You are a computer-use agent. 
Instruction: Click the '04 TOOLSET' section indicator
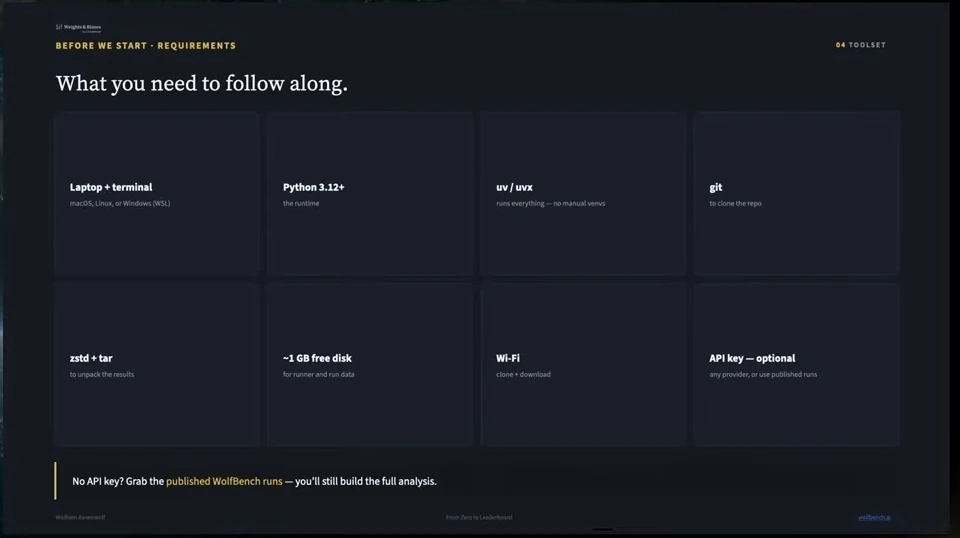tap(861, 45)
